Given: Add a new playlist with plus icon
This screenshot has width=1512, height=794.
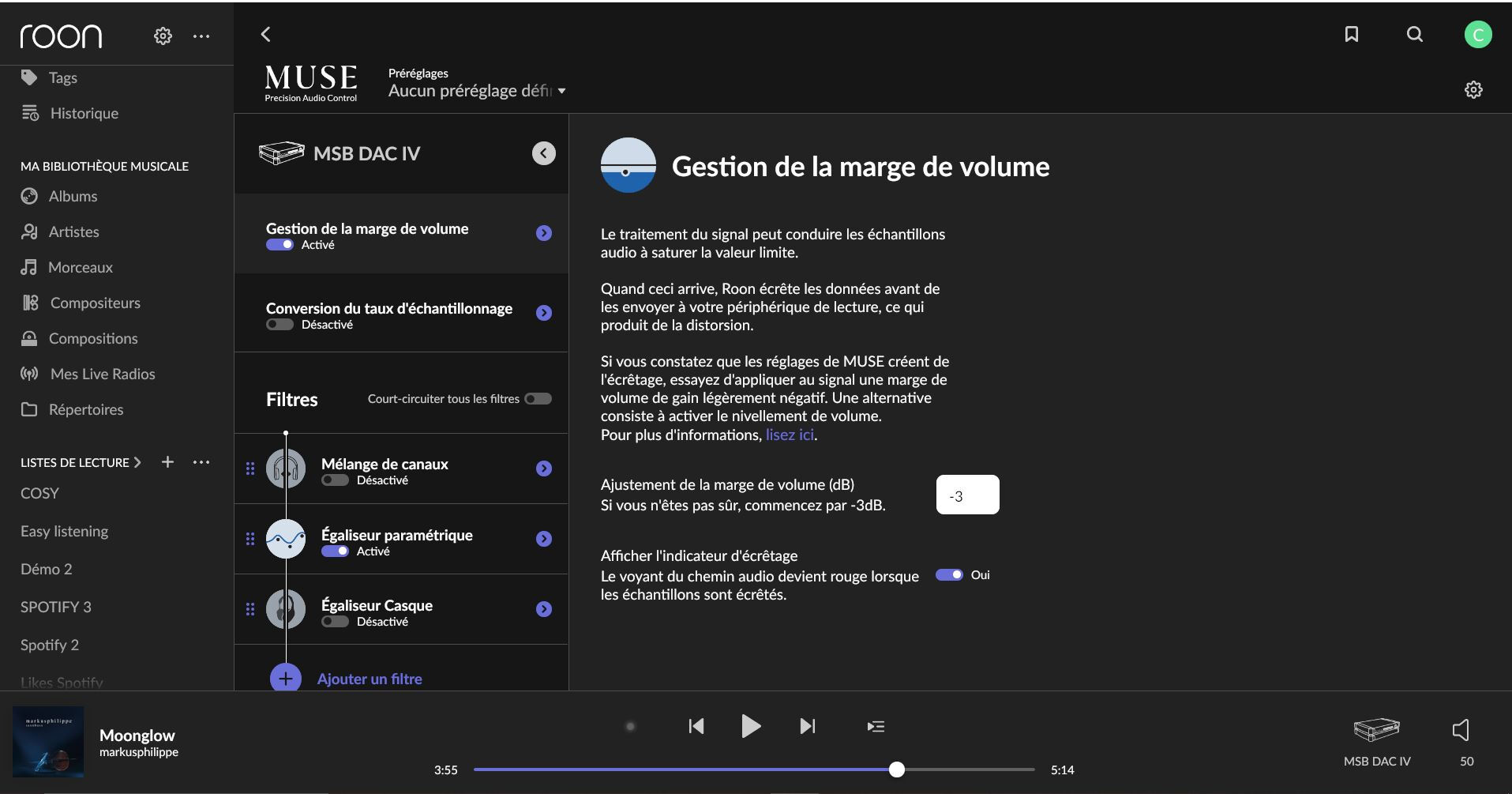Looking at the screenshot, I should 167,461.
